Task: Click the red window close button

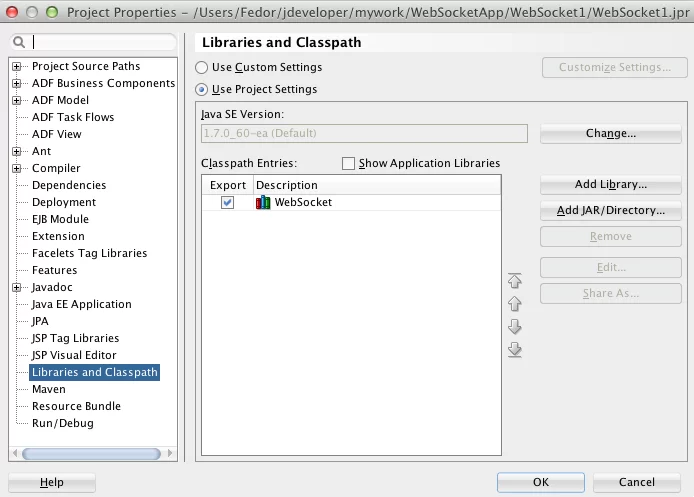Action: 12,12
